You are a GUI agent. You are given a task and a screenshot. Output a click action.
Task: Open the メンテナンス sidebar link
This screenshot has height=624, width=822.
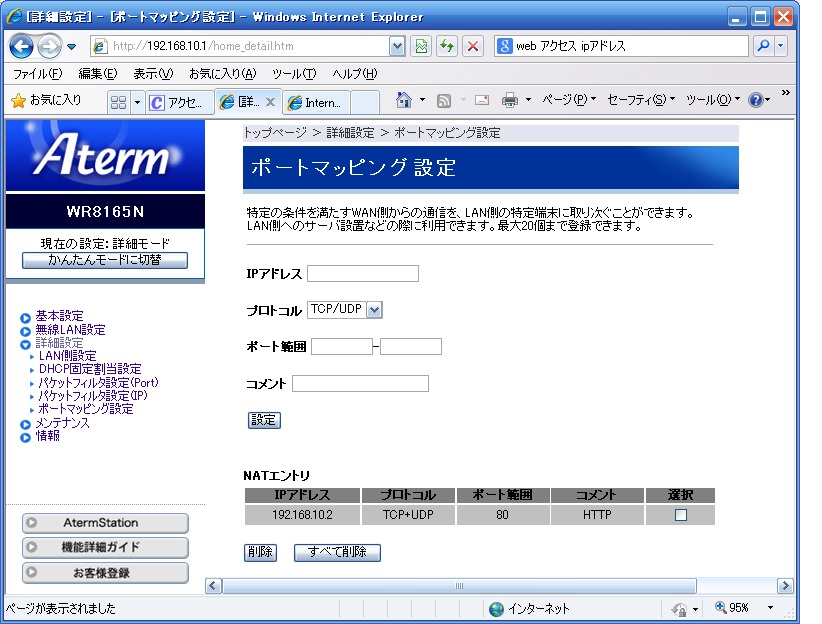tap(62, 423)
